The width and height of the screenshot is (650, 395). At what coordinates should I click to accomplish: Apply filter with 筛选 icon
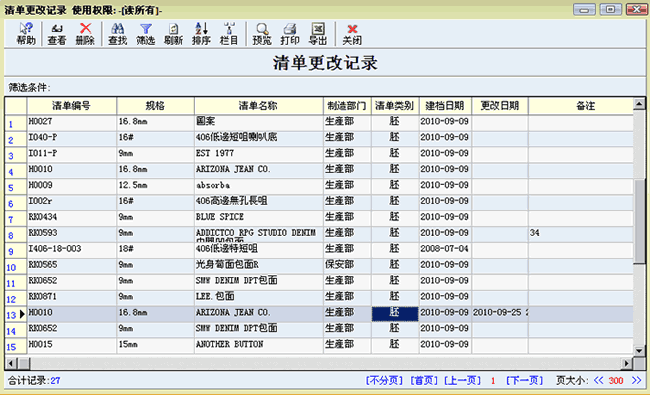coord(146,34)
